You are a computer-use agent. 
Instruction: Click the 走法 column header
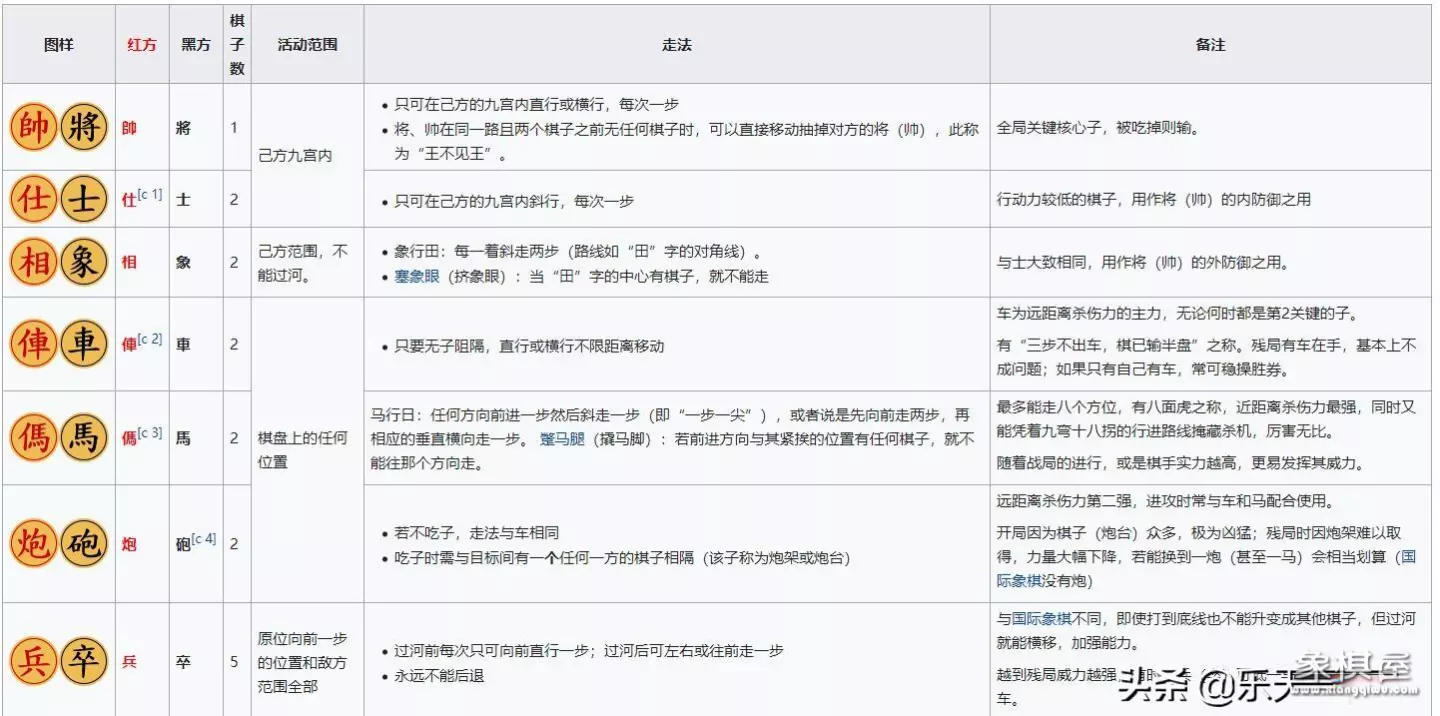pos(676,45)
